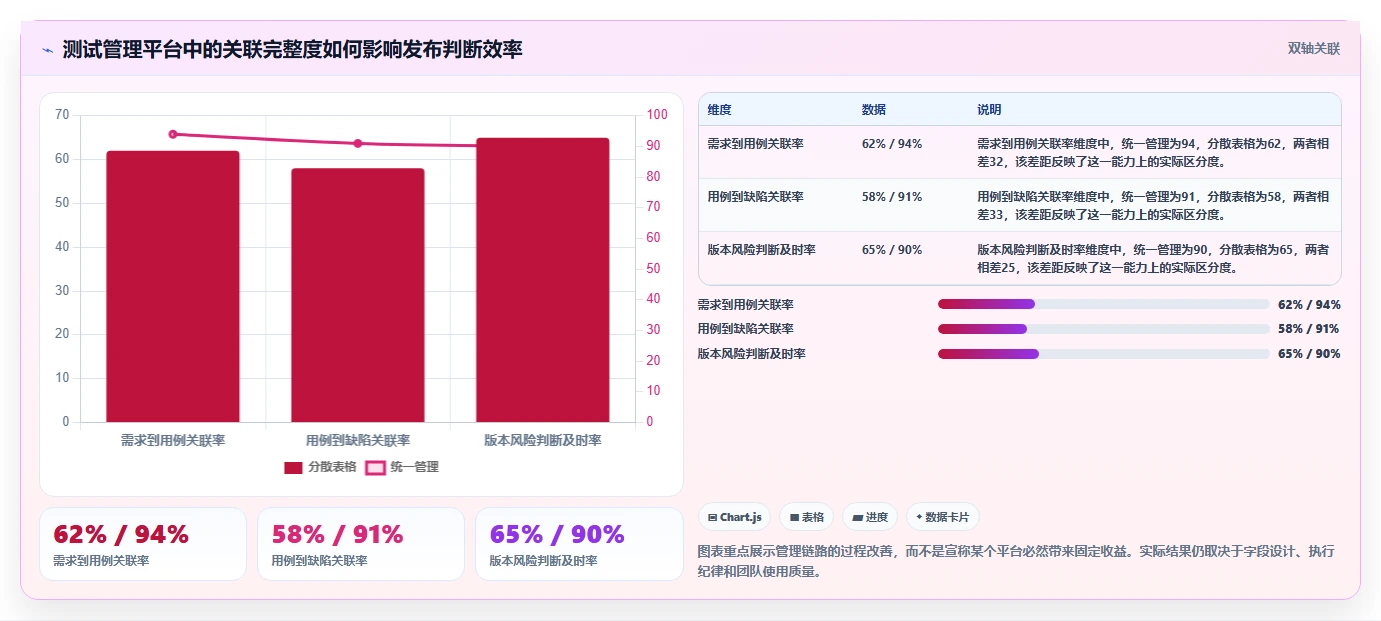Click the footnote paragraph starting 图表重点展示

1016,562
